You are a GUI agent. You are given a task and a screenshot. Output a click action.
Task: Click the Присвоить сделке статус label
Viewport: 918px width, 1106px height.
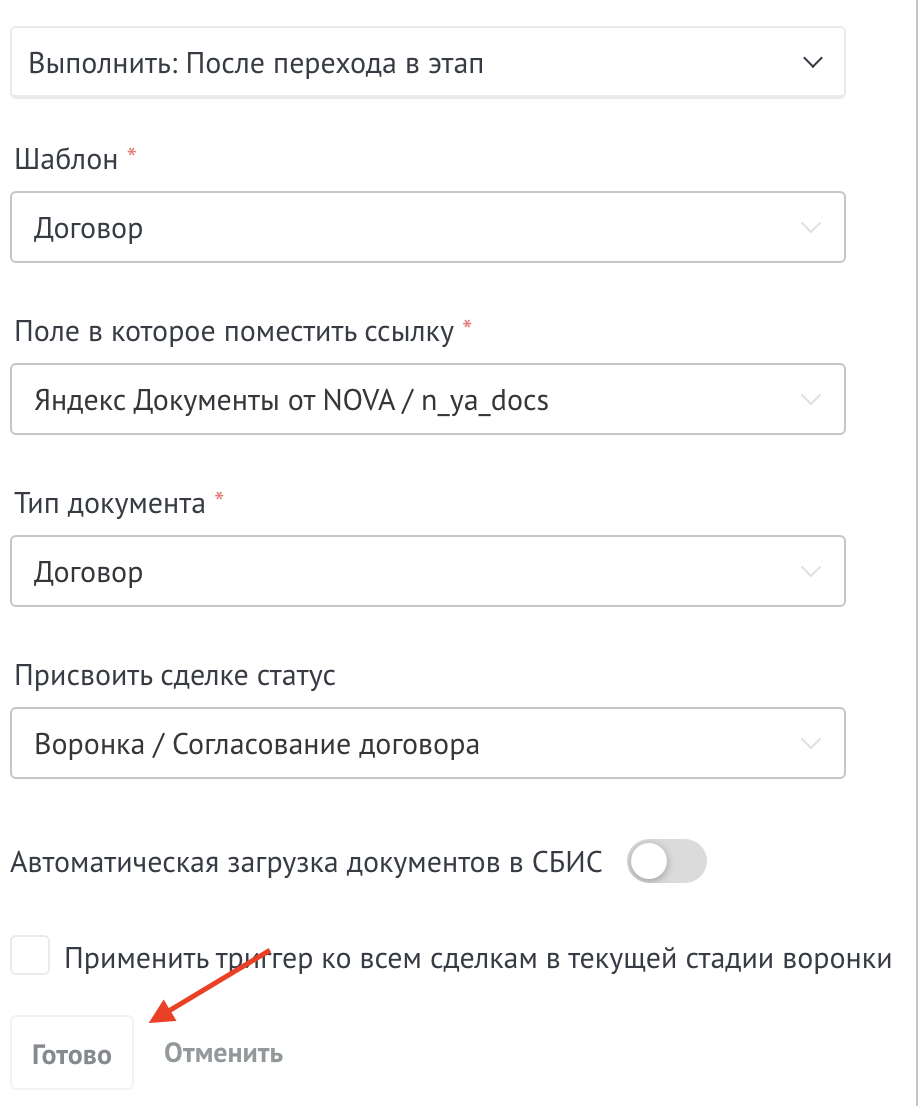point(175,676)
